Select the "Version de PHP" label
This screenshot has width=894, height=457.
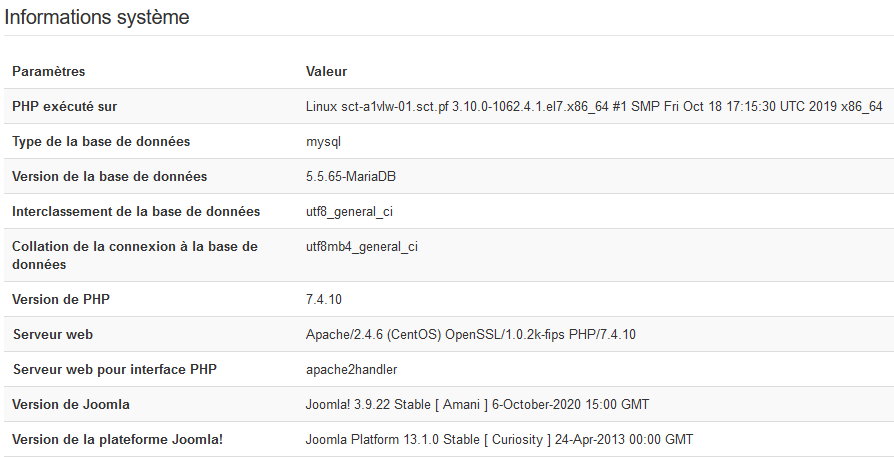[x=62, y=299]
